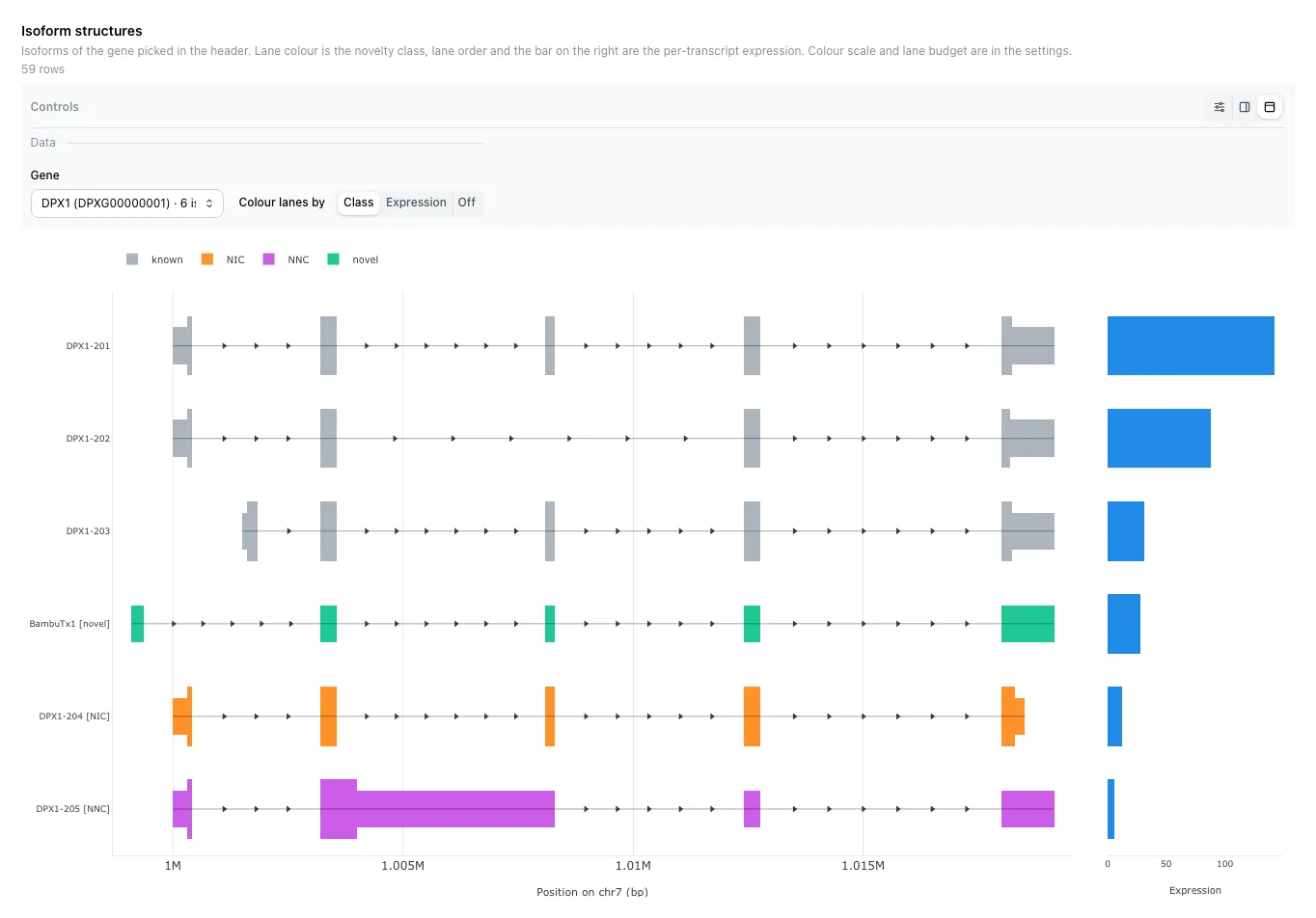This screenshot has width=1316, height=918.
Task: Click the alternative first exon of DPX1-203
Action: click(250, 531)
